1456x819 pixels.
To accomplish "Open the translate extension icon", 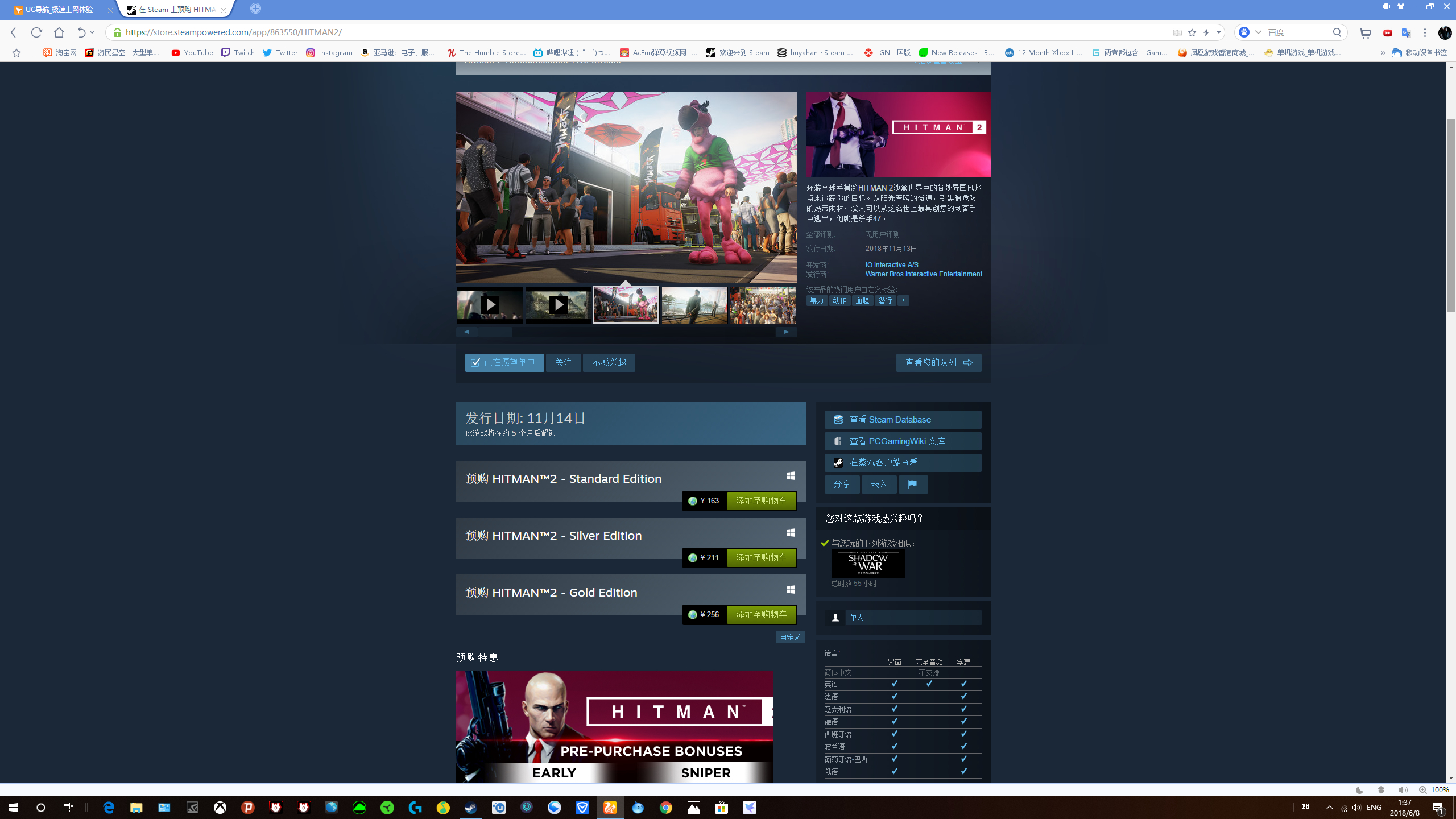I will click(x=1407, y=33).
